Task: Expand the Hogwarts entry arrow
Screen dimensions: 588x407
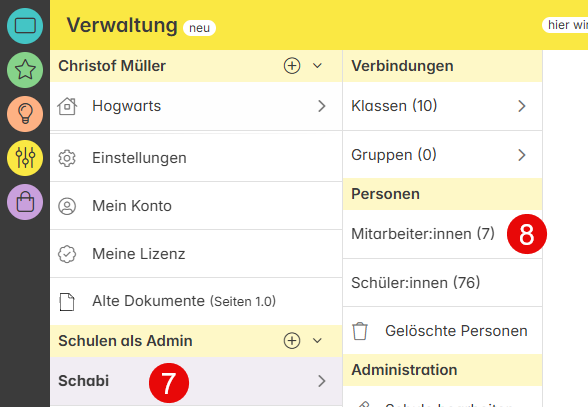Action: (321, 106)
